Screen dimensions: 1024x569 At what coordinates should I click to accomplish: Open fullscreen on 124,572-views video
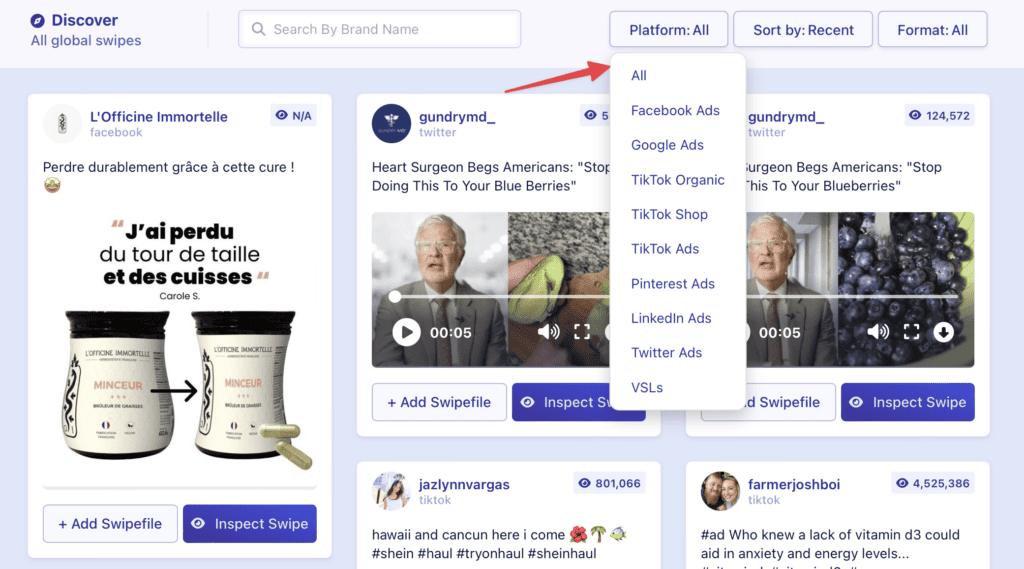tap(911, 332)
